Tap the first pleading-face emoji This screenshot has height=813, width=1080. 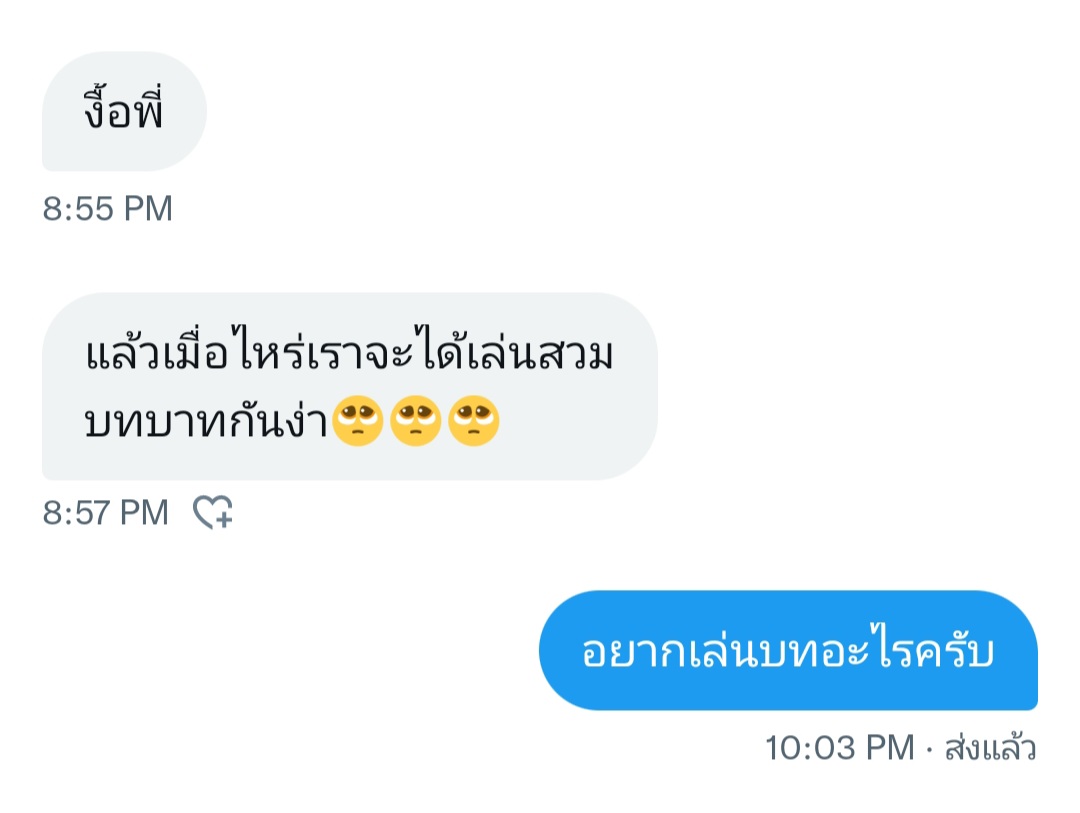click(357, 421)
